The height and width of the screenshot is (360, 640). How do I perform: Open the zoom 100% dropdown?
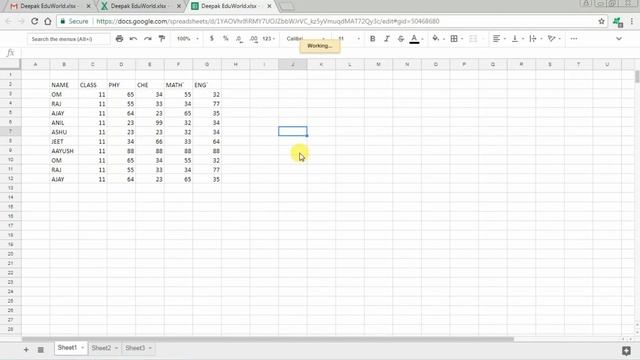coord(187,38)
